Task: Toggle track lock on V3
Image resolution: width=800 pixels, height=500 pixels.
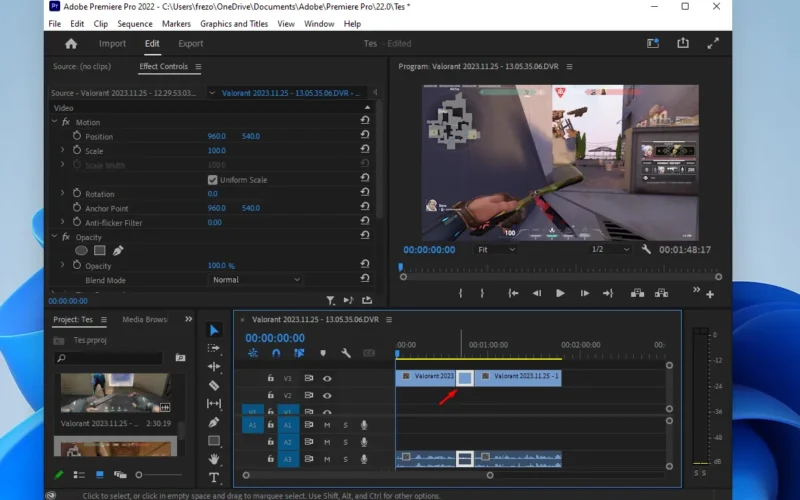Action: click(x=270, y=378)
